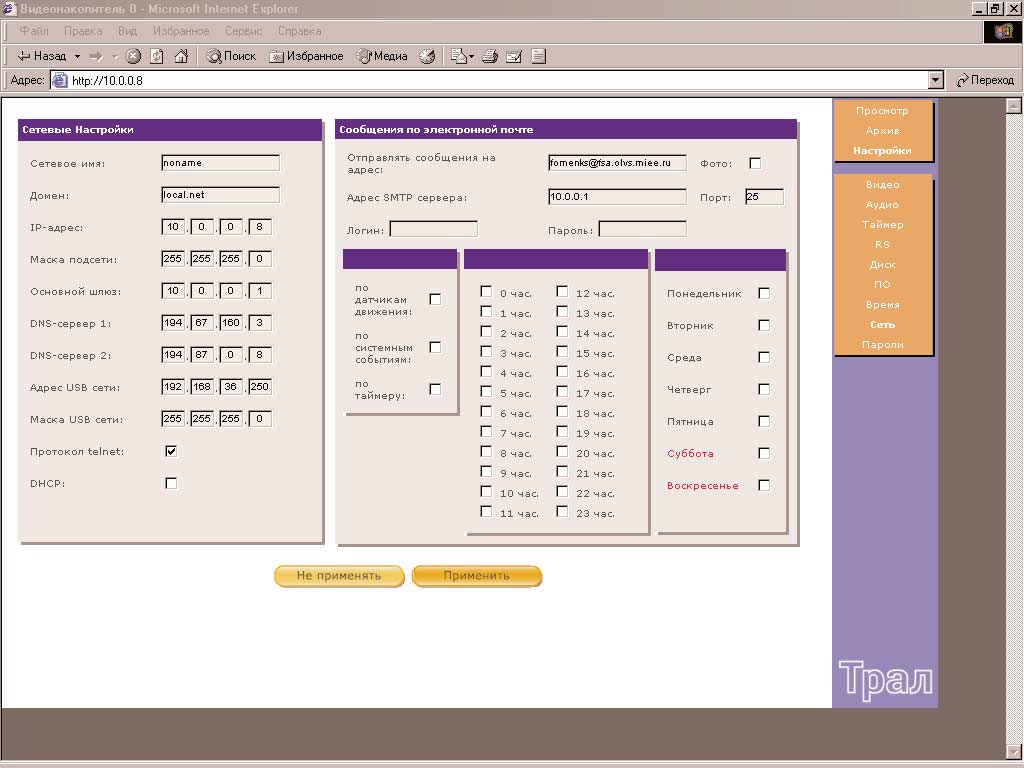Viewport: 1024px width, 768px height.
Task: Open the Архив section in sidebar
Action: (x=882, y=131)
